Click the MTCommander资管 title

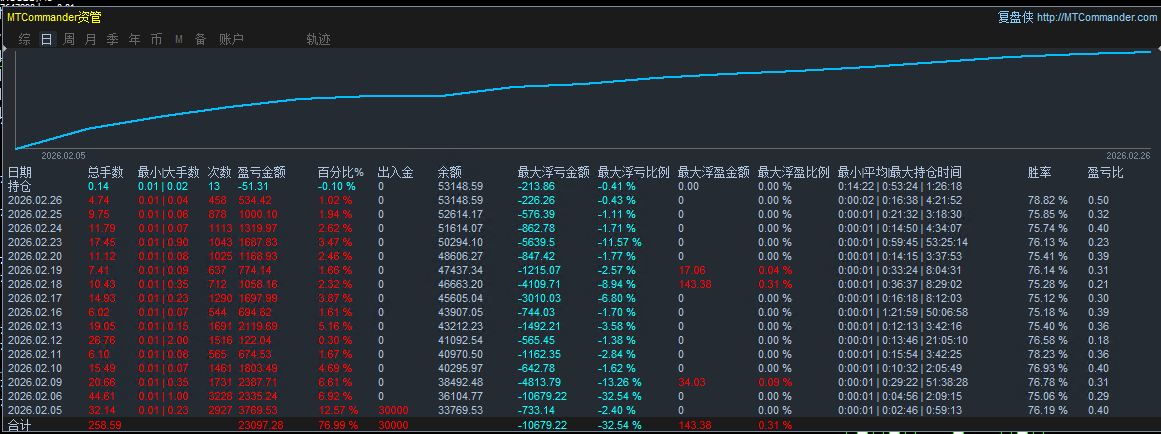tap(54, 17)
